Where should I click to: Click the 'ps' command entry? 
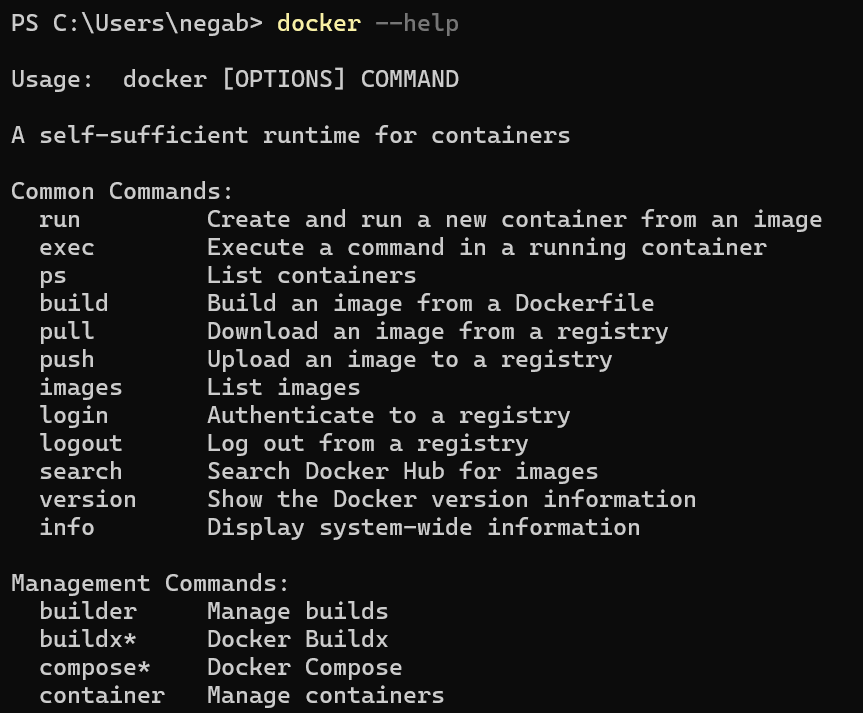53,276
